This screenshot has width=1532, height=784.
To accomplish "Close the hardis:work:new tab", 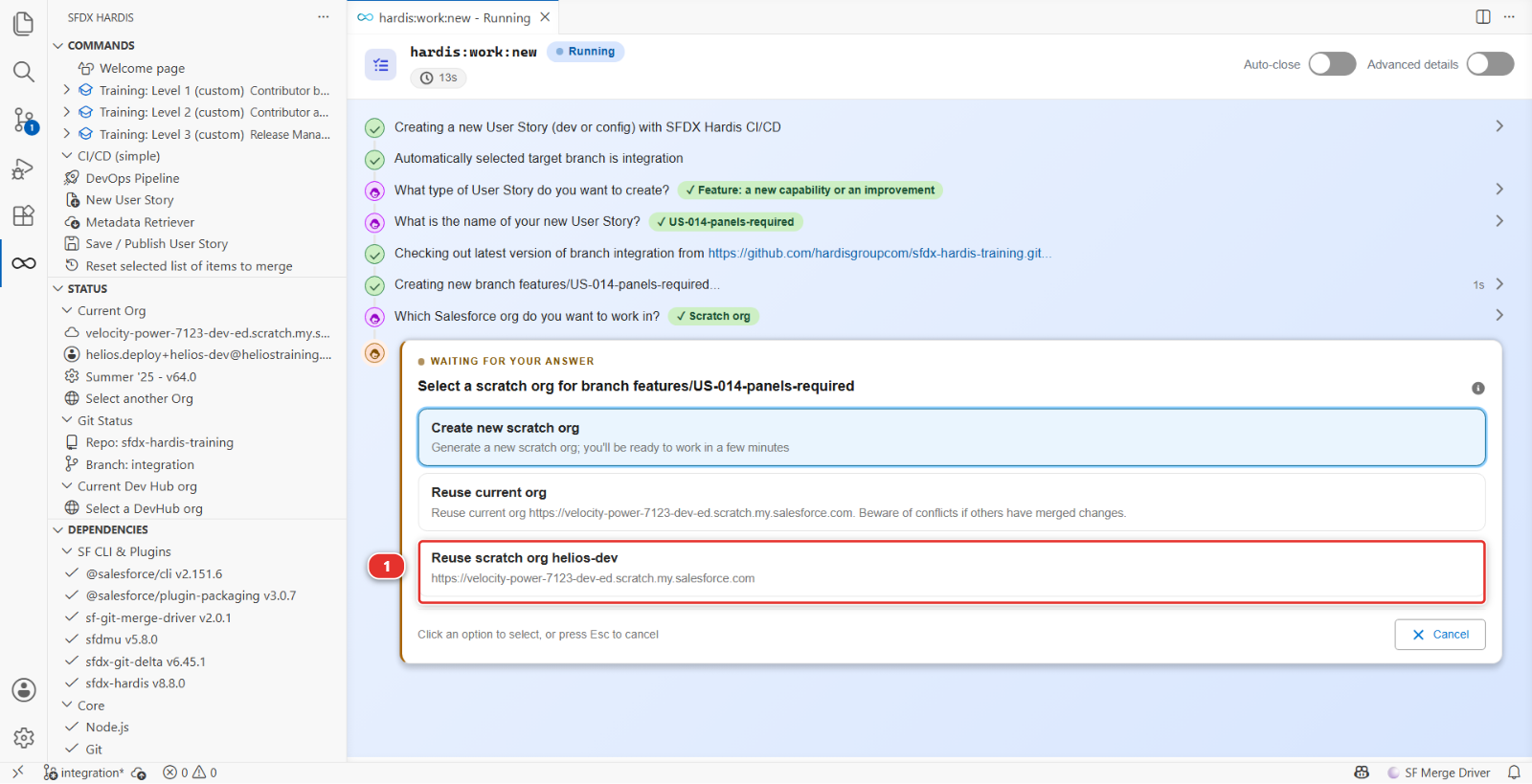I will click(x=545, y=17).
